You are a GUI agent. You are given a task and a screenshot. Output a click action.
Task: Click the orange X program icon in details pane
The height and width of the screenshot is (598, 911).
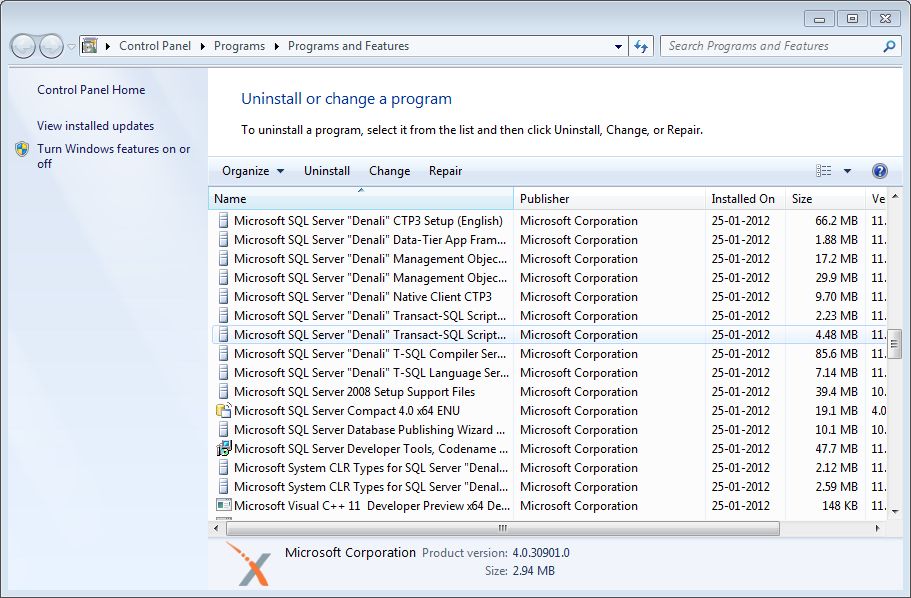coord(249,564)
